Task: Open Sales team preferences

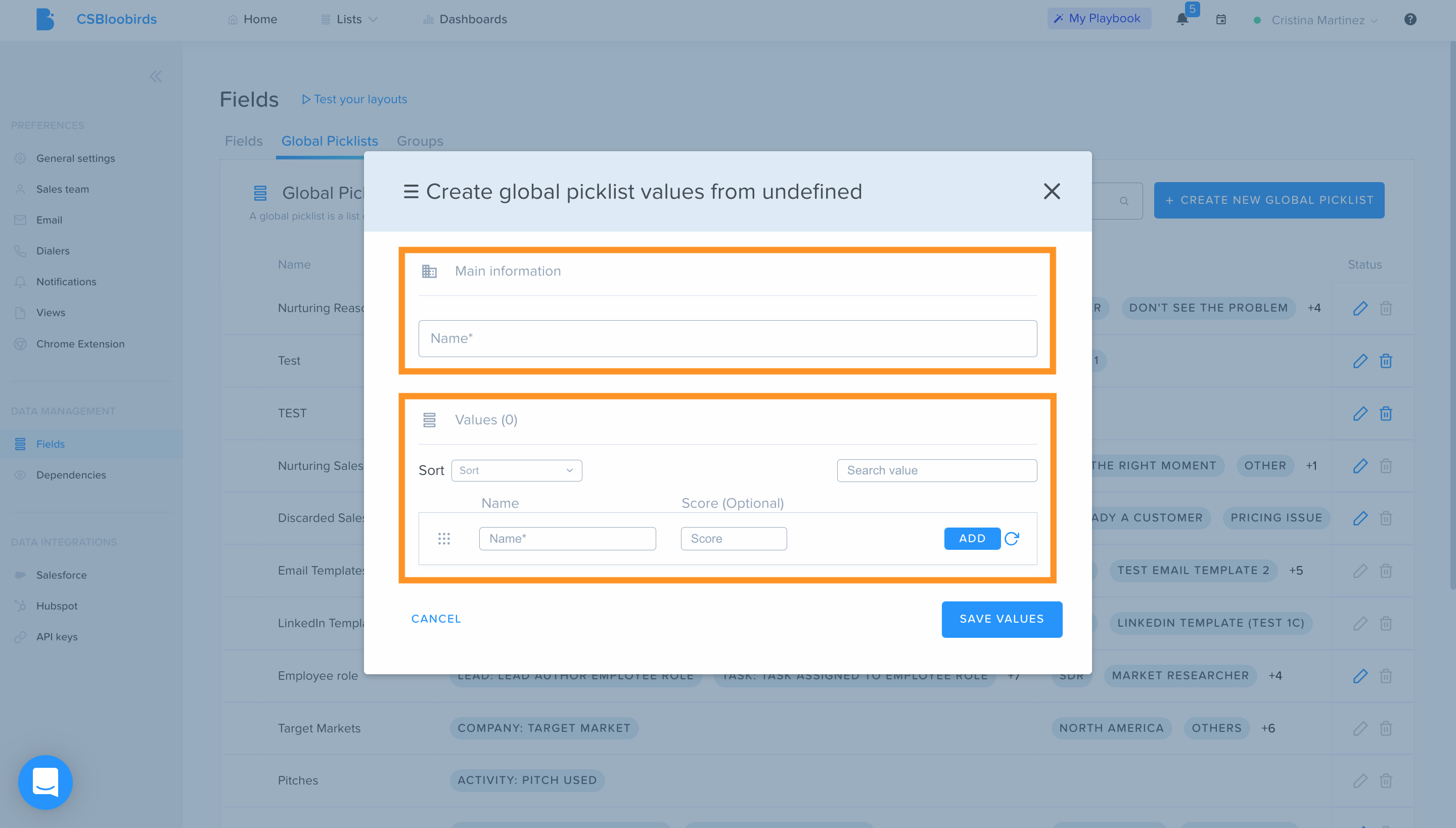Action: 62,189
